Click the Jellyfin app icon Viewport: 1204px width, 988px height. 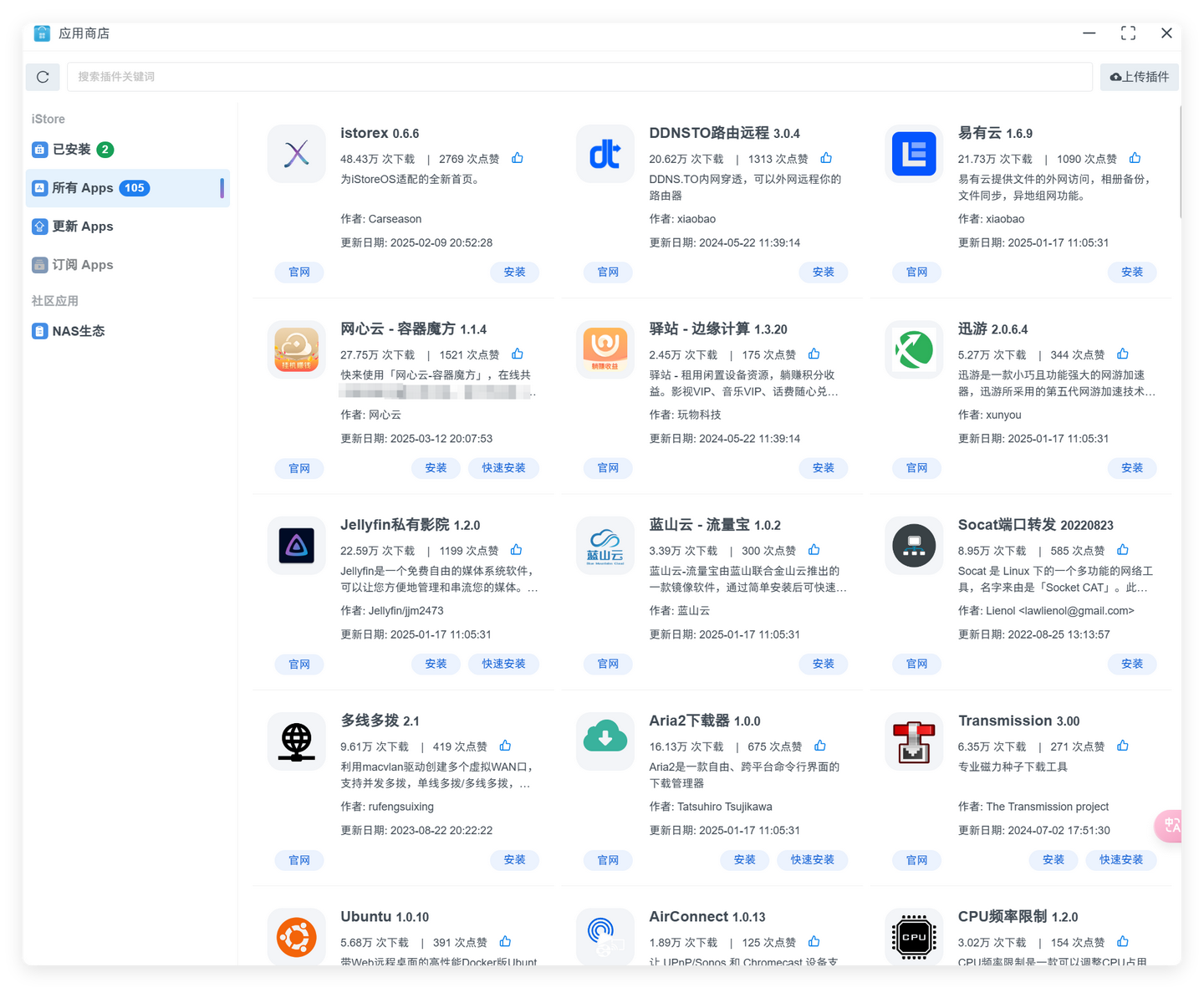[x=297, y=546]
